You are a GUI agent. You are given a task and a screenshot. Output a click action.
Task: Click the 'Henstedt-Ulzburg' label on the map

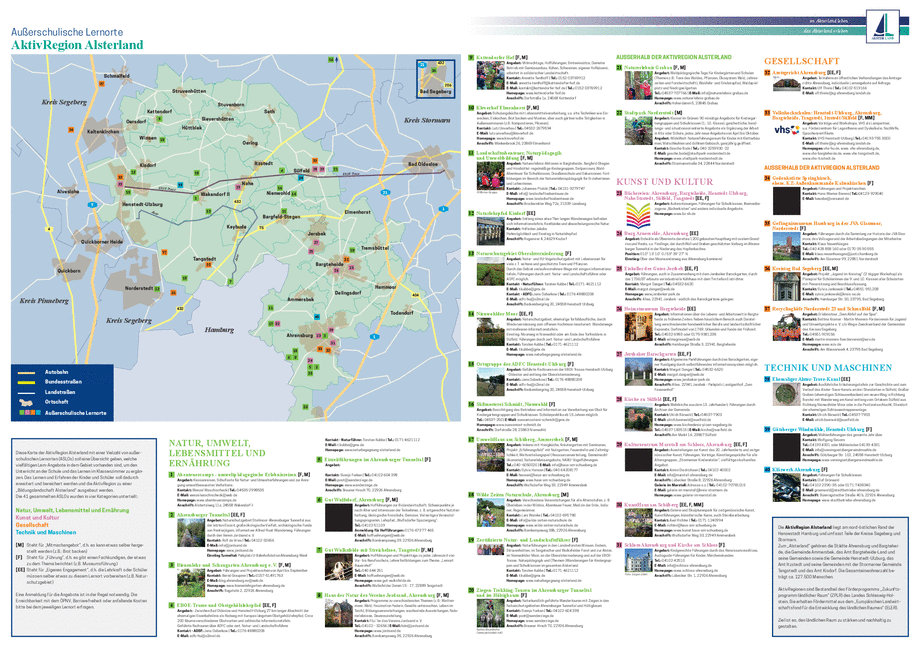[142, 204]
